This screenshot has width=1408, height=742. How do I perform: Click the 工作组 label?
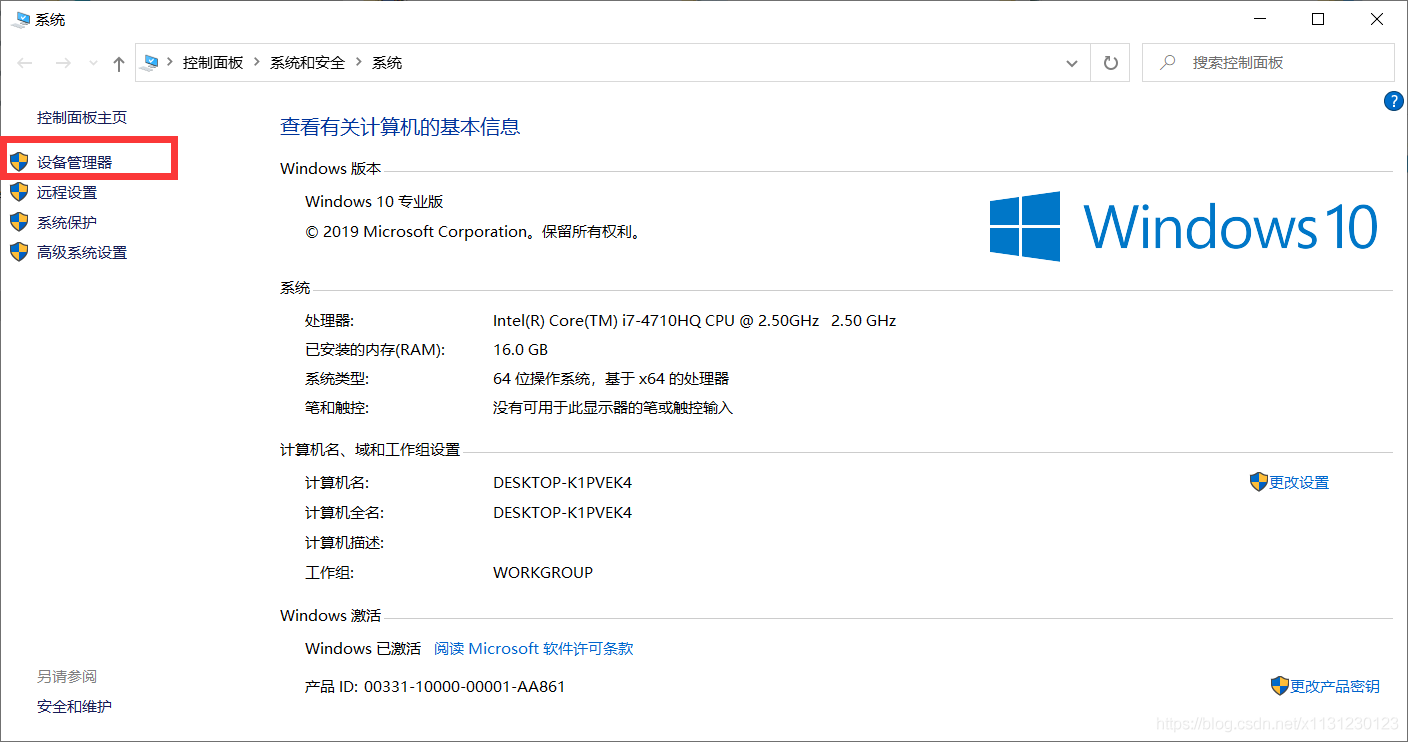coord(330,573)
